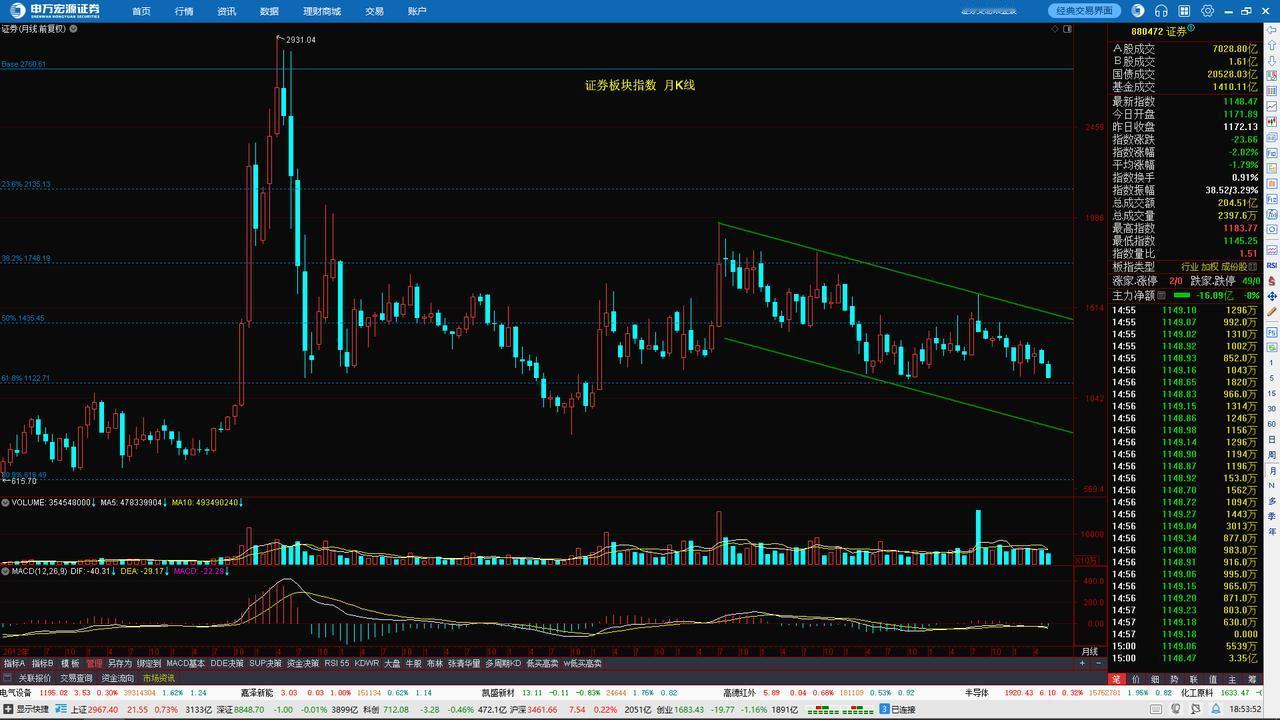The image size is (1280, 720).
Task: Open the 交易 menu
Action: 374,11
